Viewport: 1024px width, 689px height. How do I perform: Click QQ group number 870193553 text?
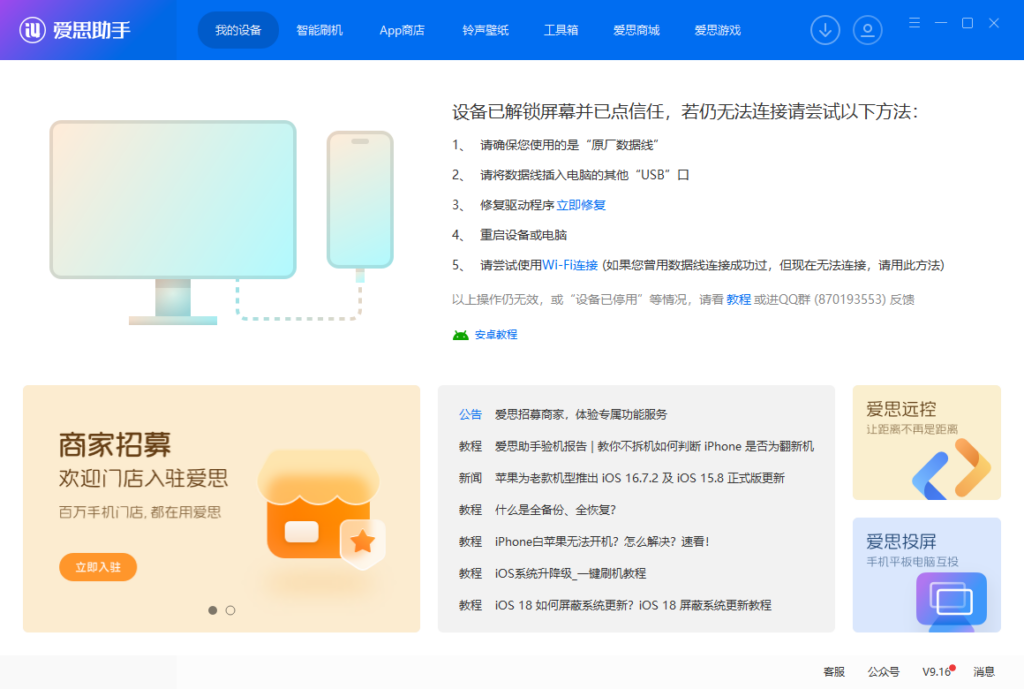tap(850, 299)
